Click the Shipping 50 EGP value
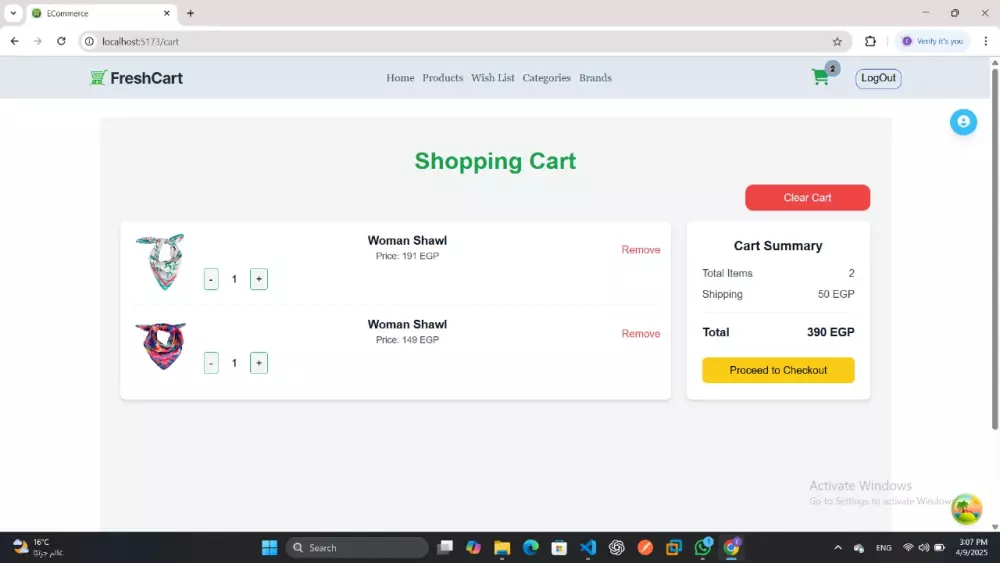 pos(835,295)
